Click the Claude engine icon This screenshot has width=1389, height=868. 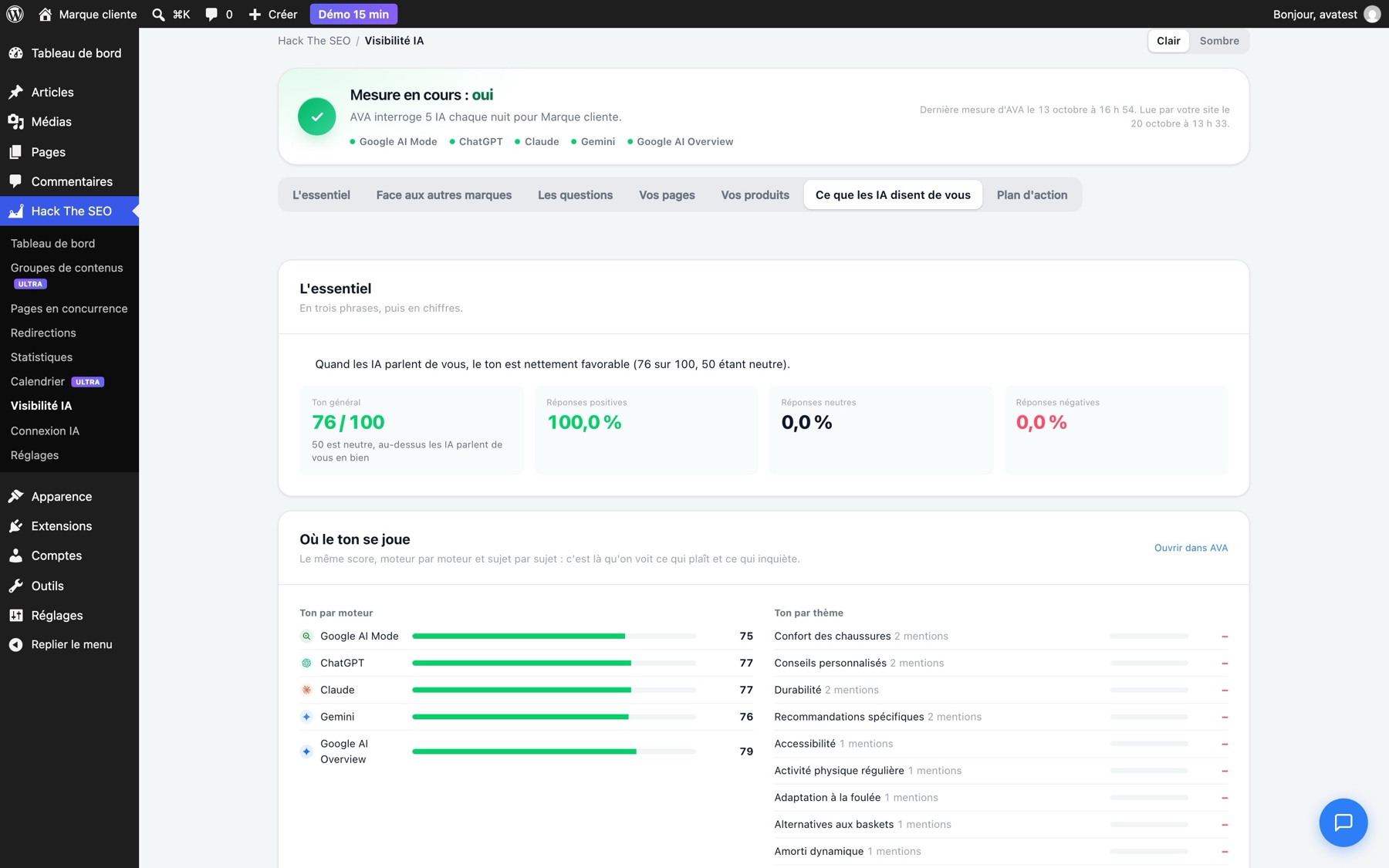coord(306,690)
